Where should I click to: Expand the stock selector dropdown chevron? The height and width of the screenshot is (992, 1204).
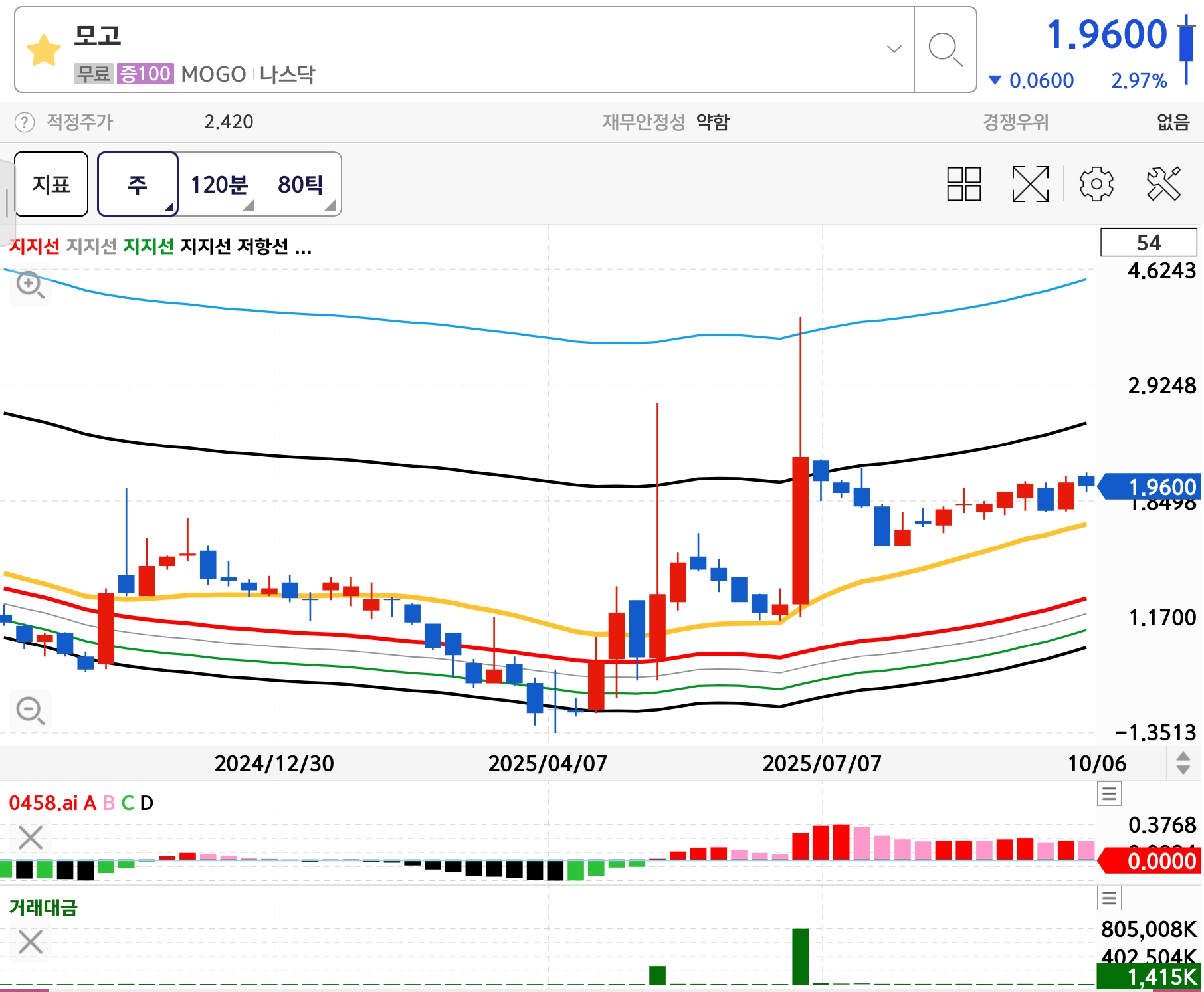pyautogui.click(x=894, y=49)
